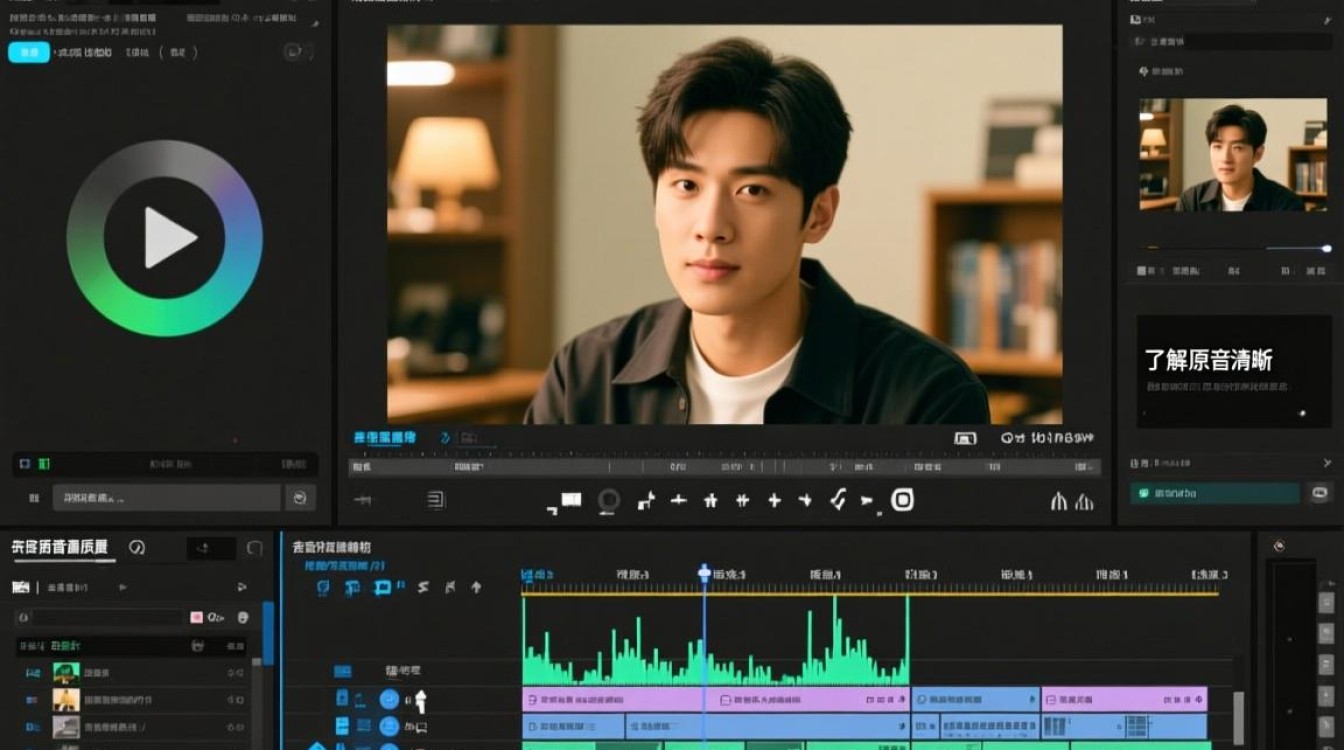Click the rounded-square stop icon below the preview
Viewport: 1344px width, 750px height.
point(903,500)
